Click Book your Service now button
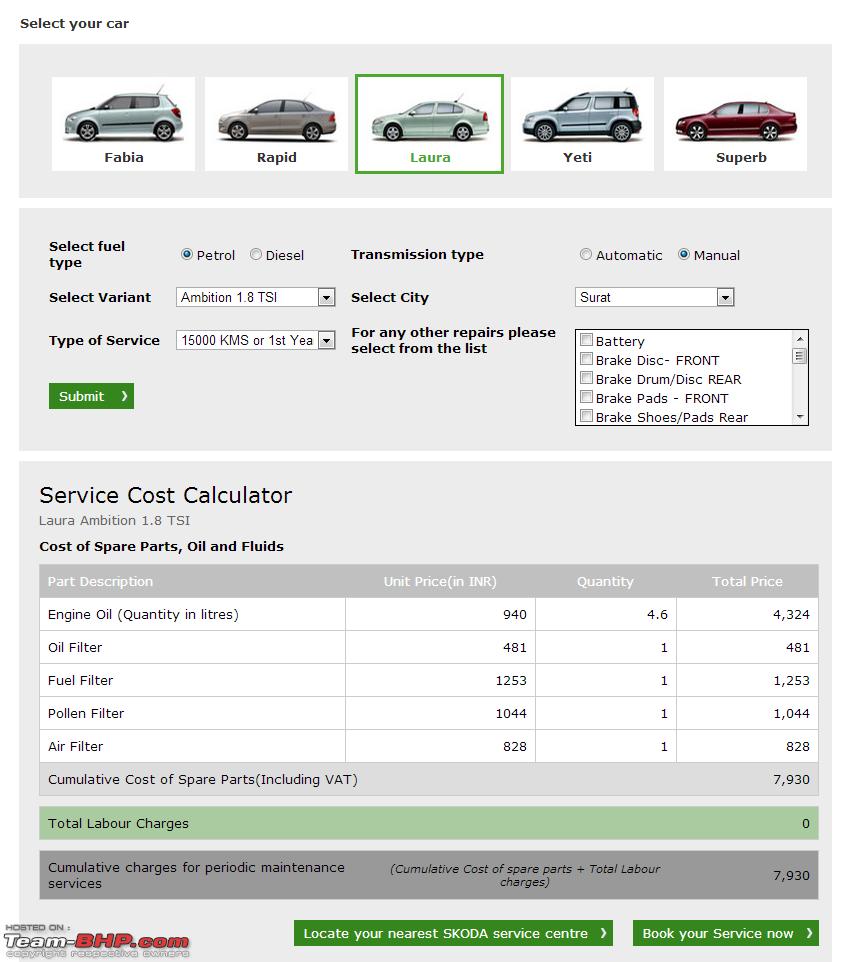 click(726, 933)
